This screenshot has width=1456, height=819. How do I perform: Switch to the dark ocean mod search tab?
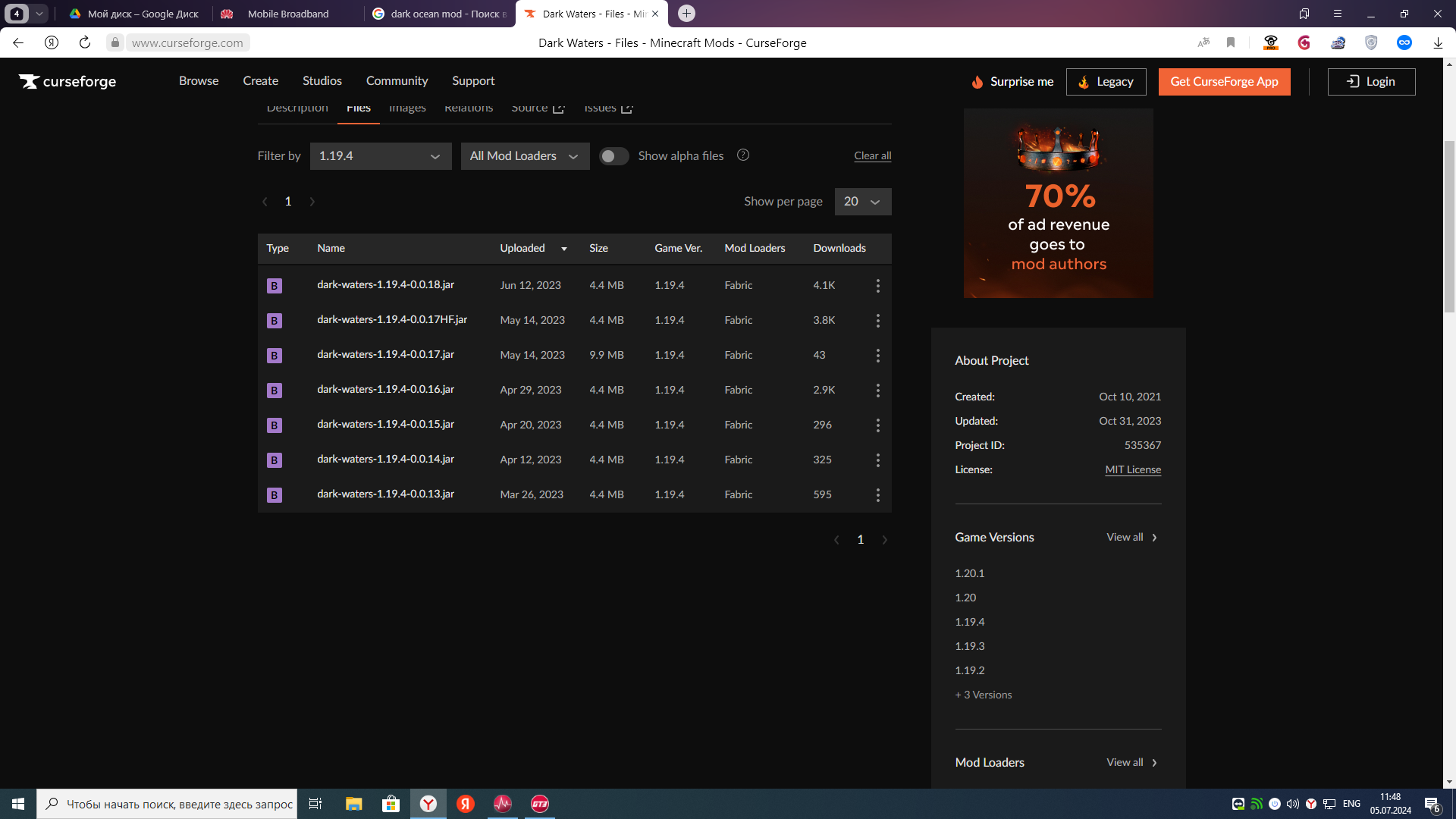click(440, 14)
